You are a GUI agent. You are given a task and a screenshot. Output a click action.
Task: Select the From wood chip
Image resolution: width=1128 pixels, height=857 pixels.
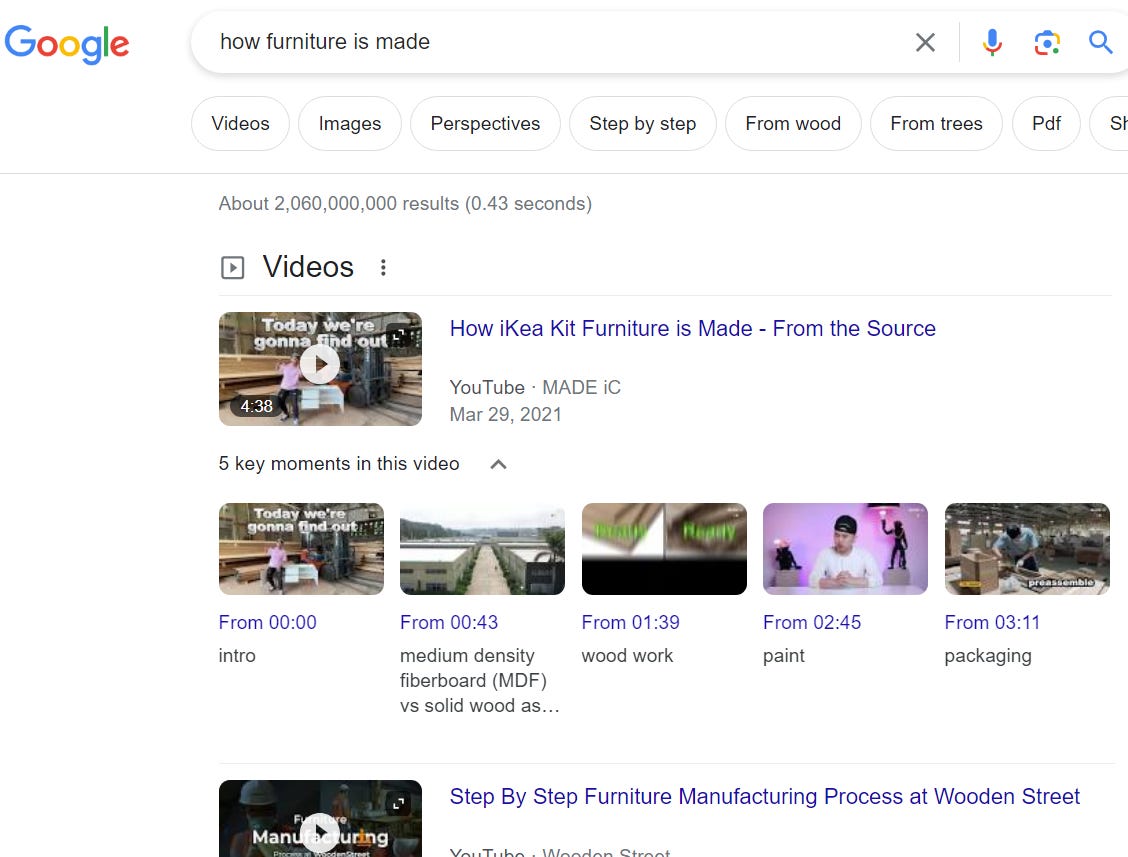793,124
